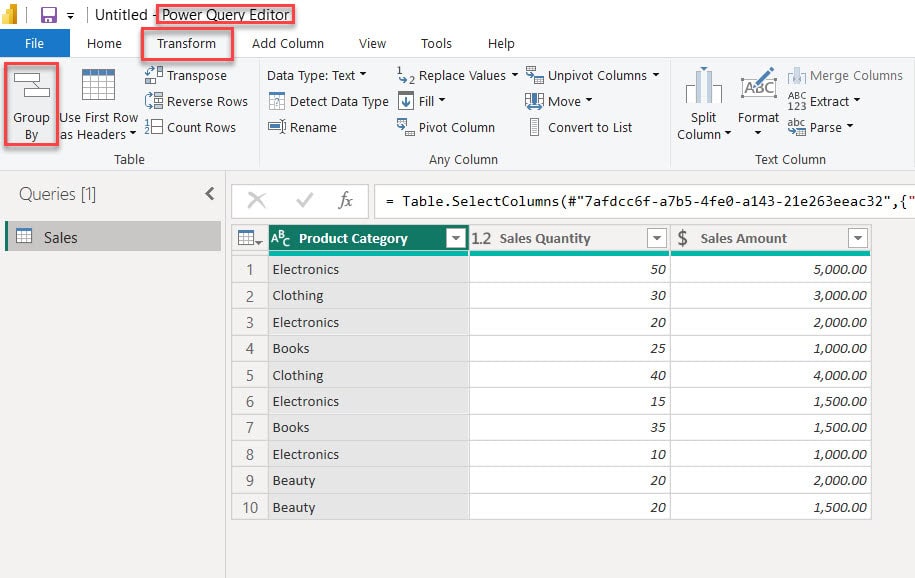
Task: Select row number 7
Action: [250, 427]
